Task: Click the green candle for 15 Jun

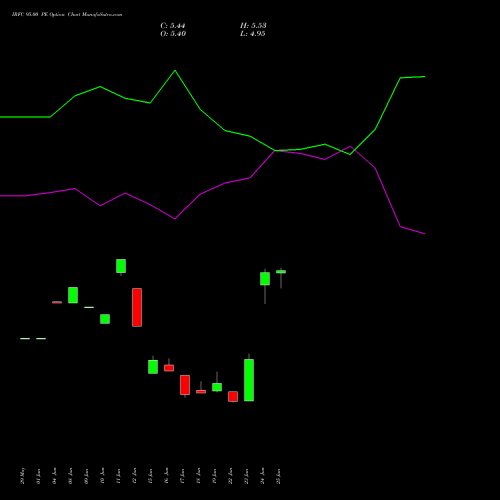Action: (x=153, y=367)
